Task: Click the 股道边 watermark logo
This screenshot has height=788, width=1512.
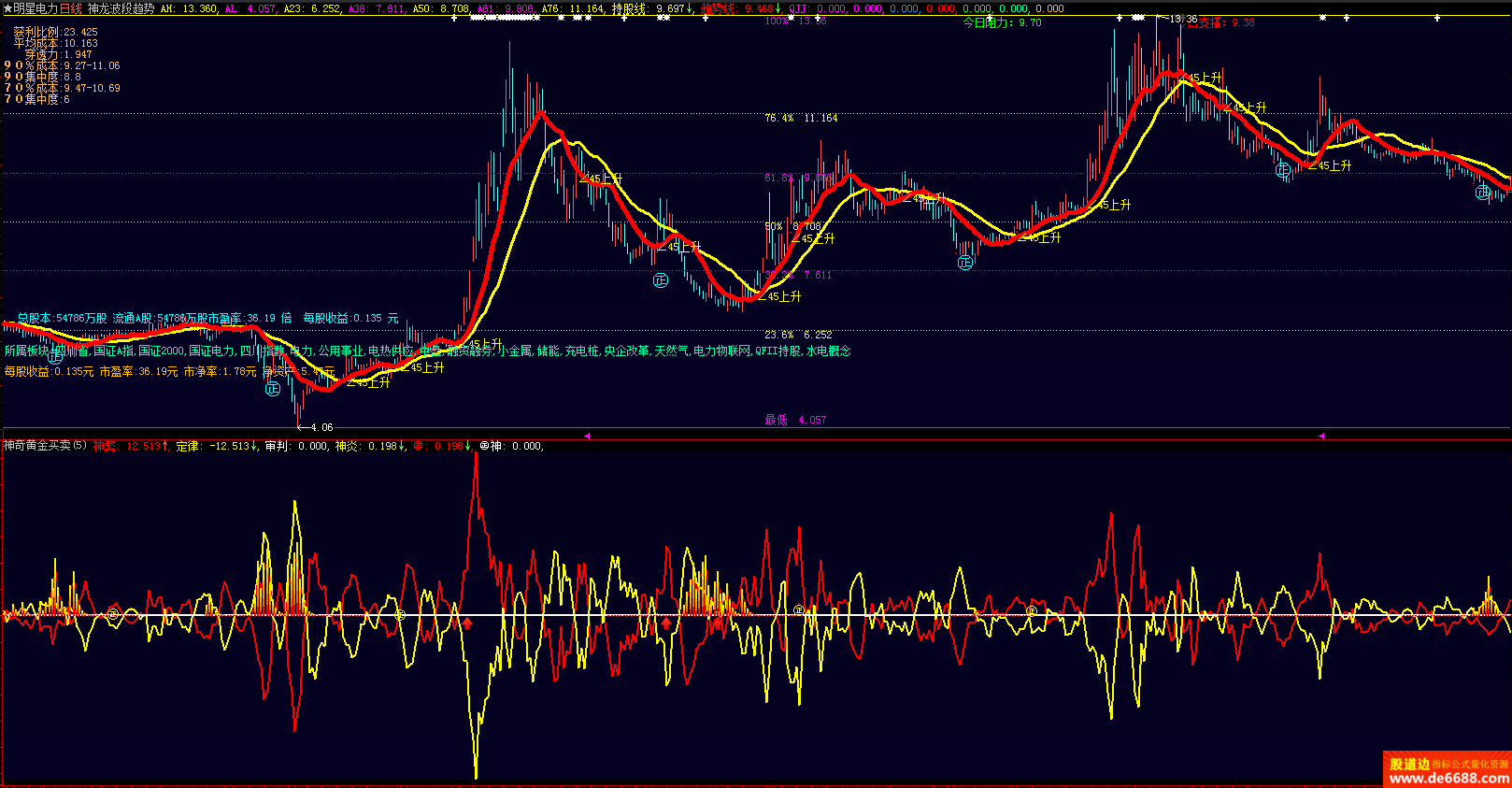Action: coord(1408,764)
